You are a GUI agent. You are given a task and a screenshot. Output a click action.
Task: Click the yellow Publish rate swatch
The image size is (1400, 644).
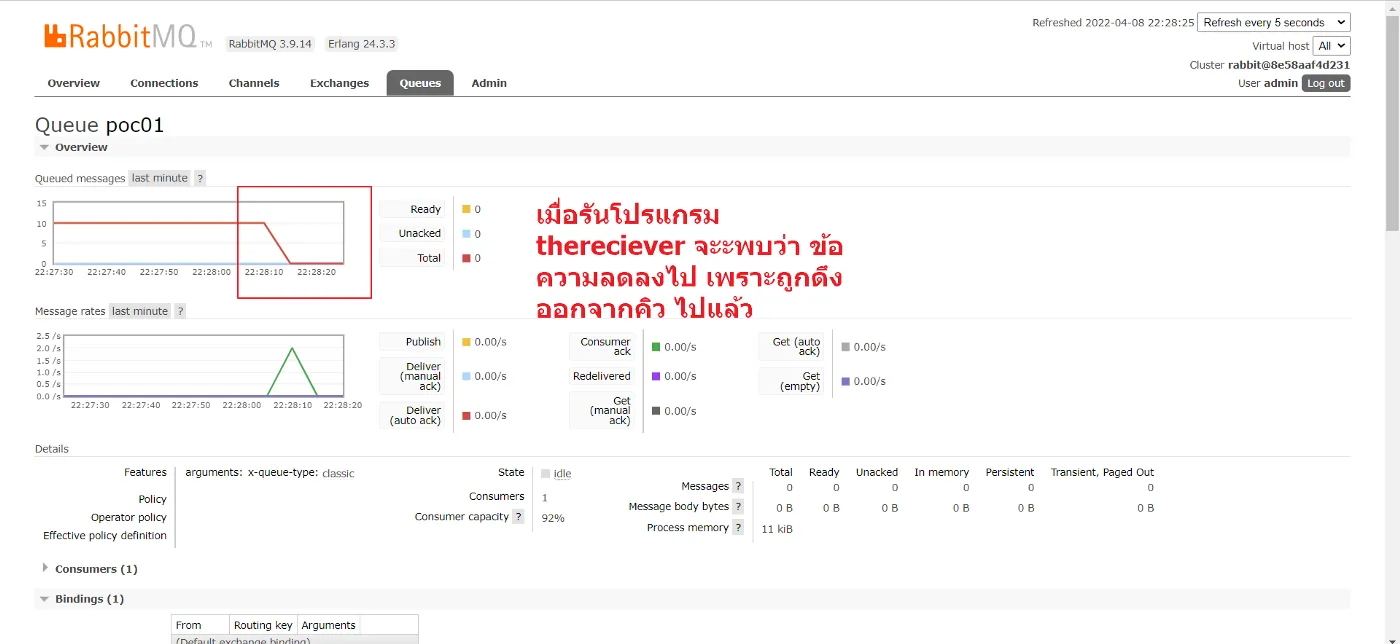(466, 342)
